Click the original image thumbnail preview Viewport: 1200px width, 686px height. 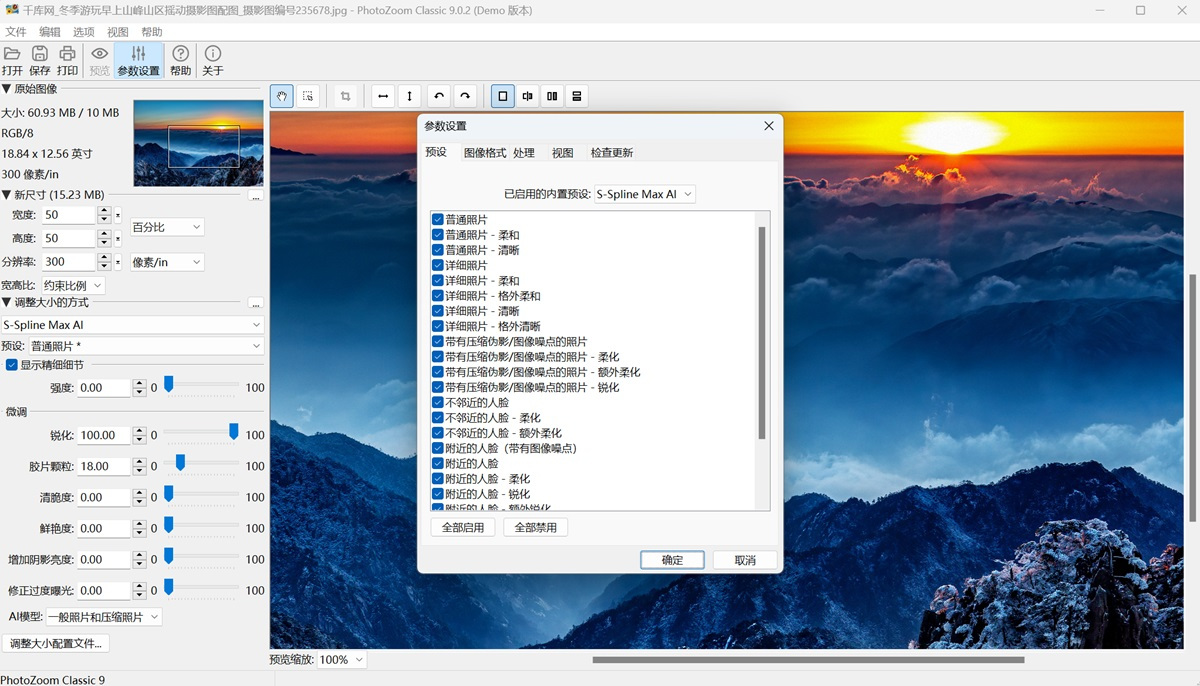coord(198,143)
